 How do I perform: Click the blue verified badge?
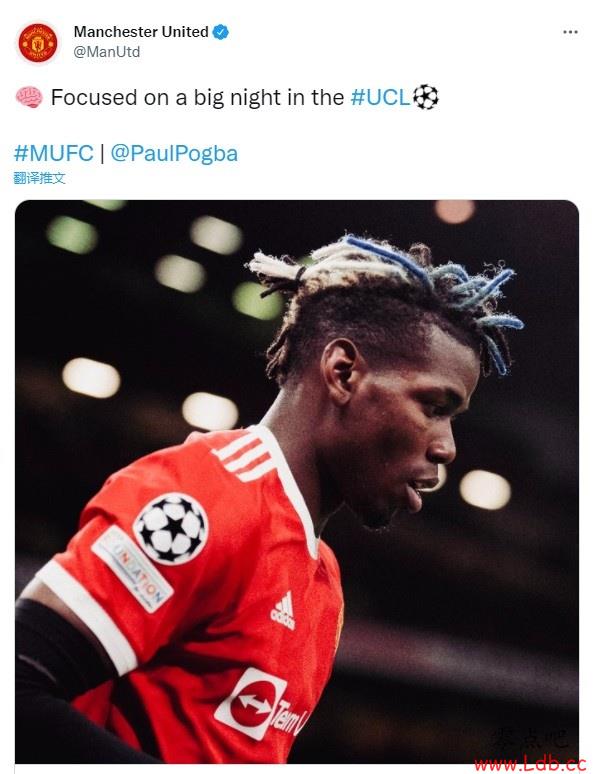pyautogui.click(x=221, y=32)
